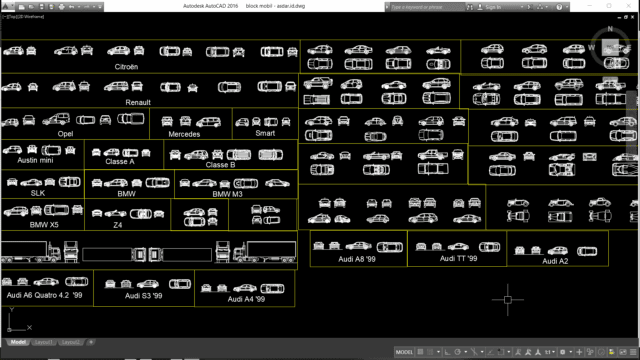Select the "BMW X5" text label
This screenshot has width=640, height=360.
click(44, 224)
